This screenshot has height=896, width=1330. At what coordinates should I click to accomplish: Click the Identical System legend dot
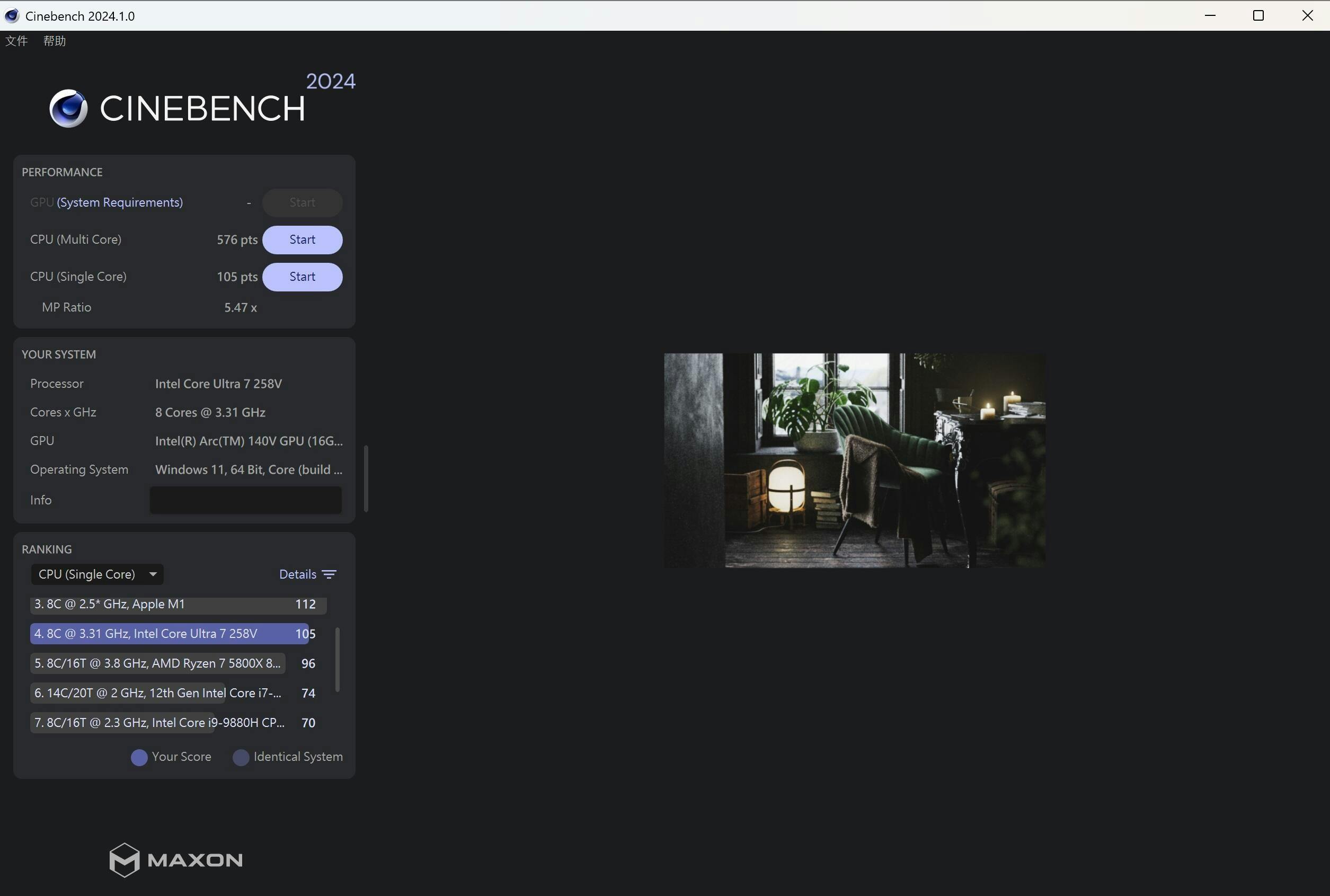click(x=241, y=757)
